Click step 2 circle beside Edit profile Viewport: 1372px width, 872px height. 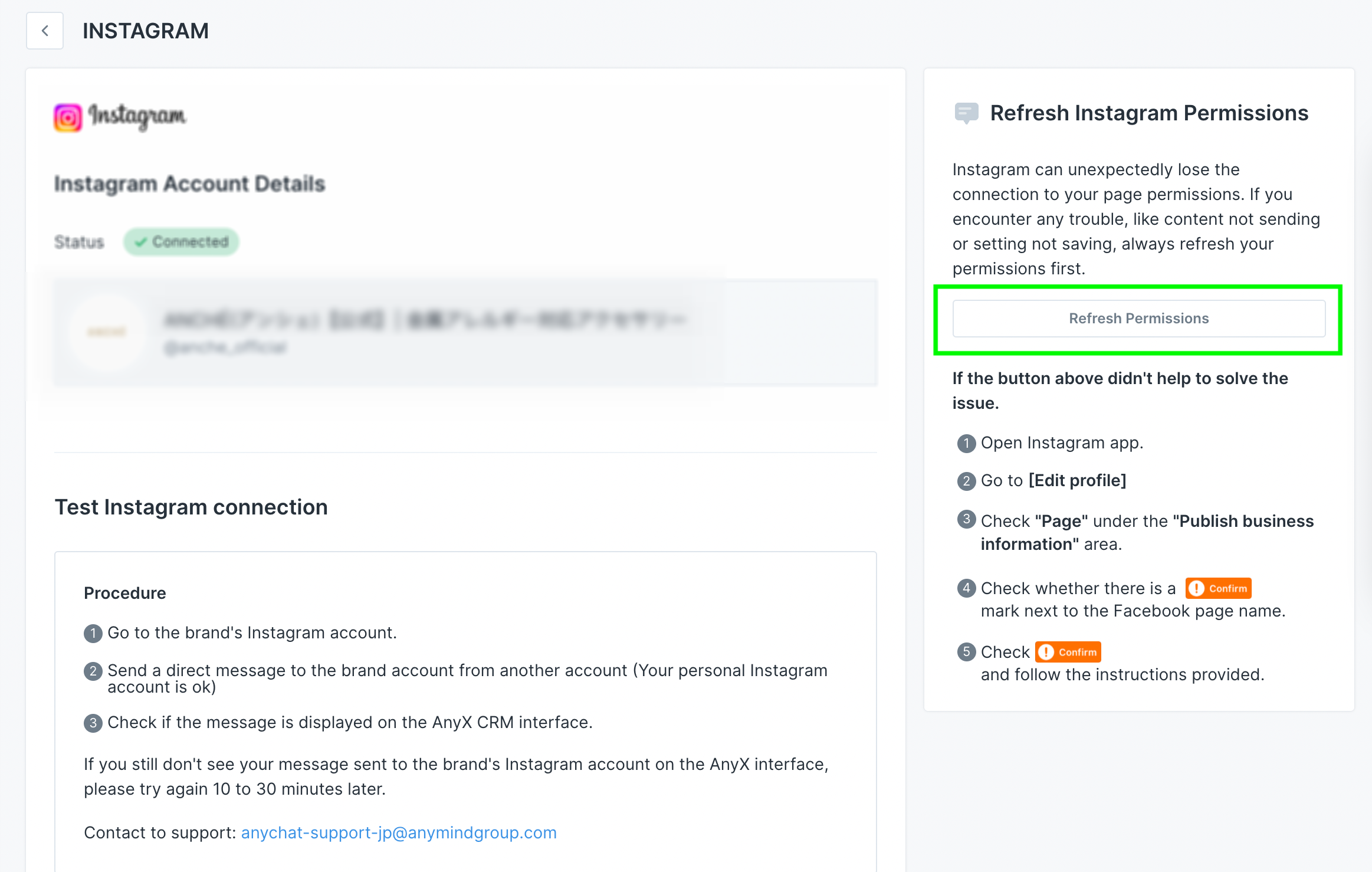point(966,481)
